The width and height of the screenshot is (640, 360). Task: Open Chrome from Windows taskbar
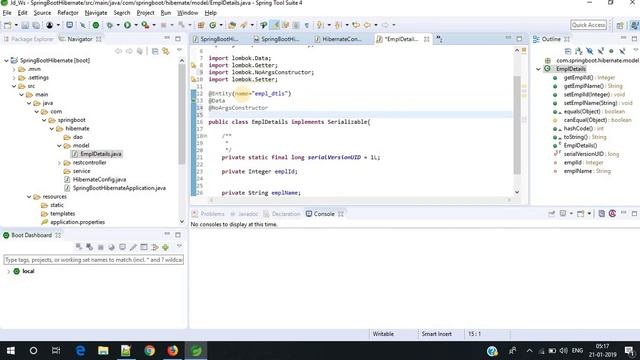pos(149,351)
